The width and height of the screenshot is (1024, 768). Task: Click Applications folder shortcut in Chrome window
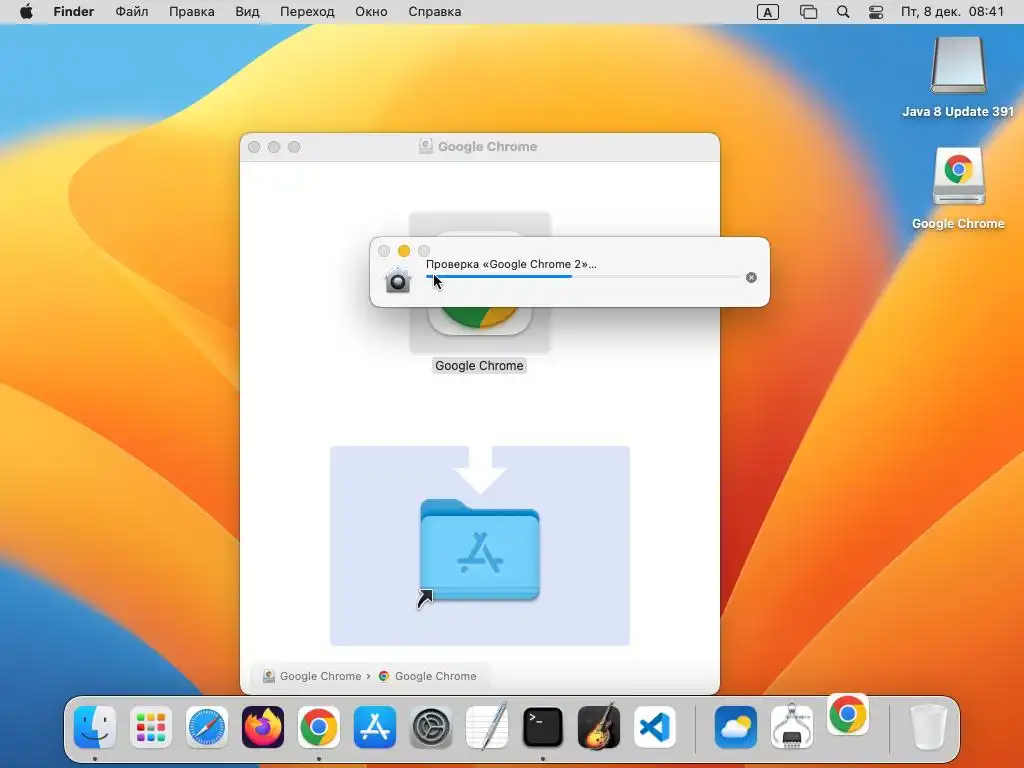pyautogui.click(x=480, y=551)
